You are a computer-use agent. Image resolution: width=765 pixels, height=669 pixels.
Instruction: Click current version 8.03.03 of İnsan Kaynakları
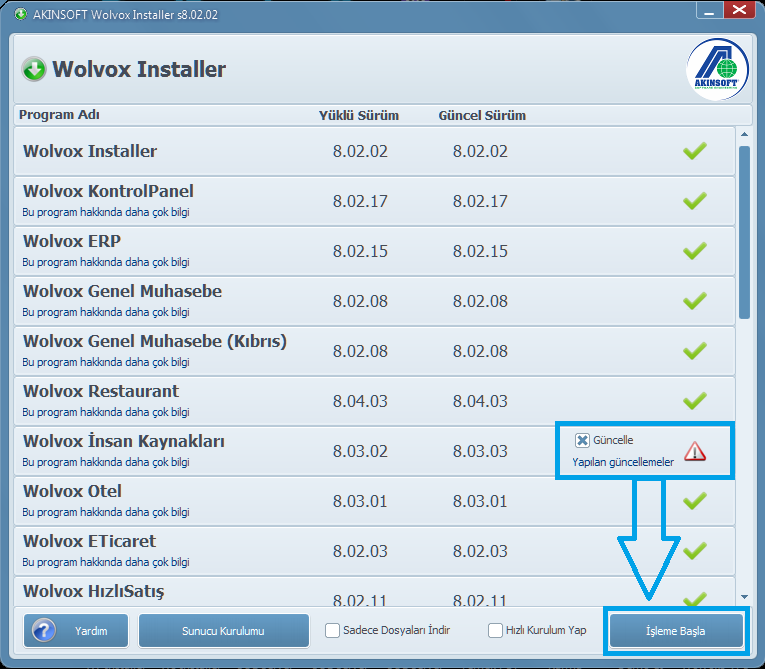coord(480,451)
